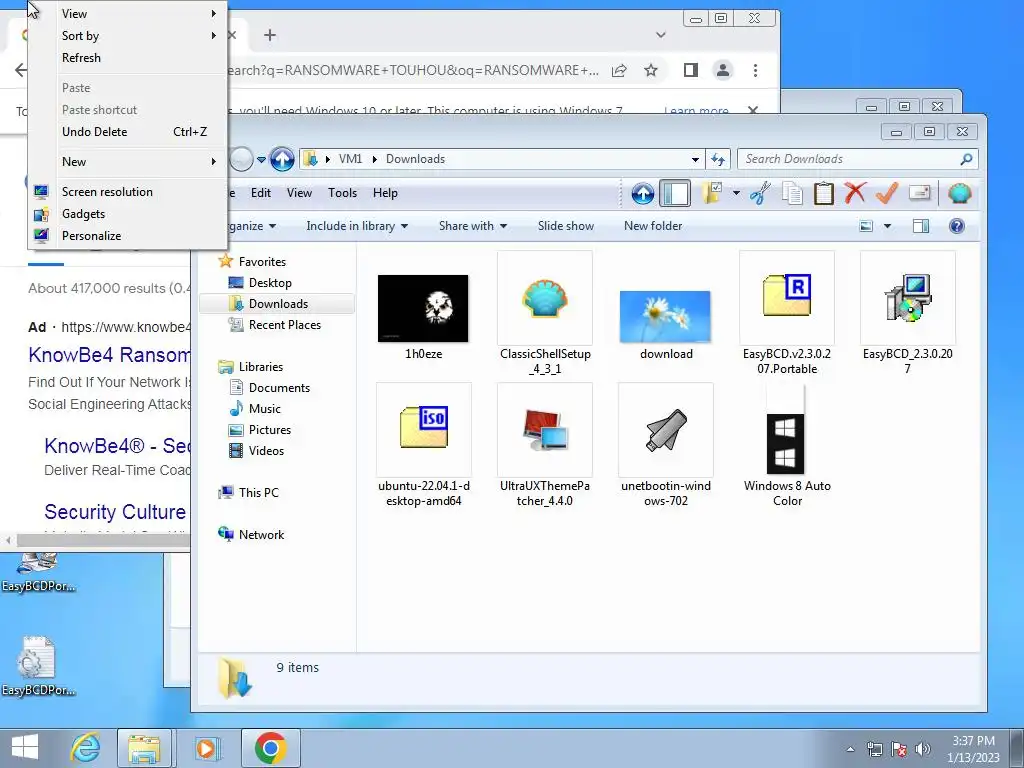The height and width of the screenshot is (768, 1024).
Task: Click the envelope Email icon
Action: pyautogui.click(x=920, y=193)
